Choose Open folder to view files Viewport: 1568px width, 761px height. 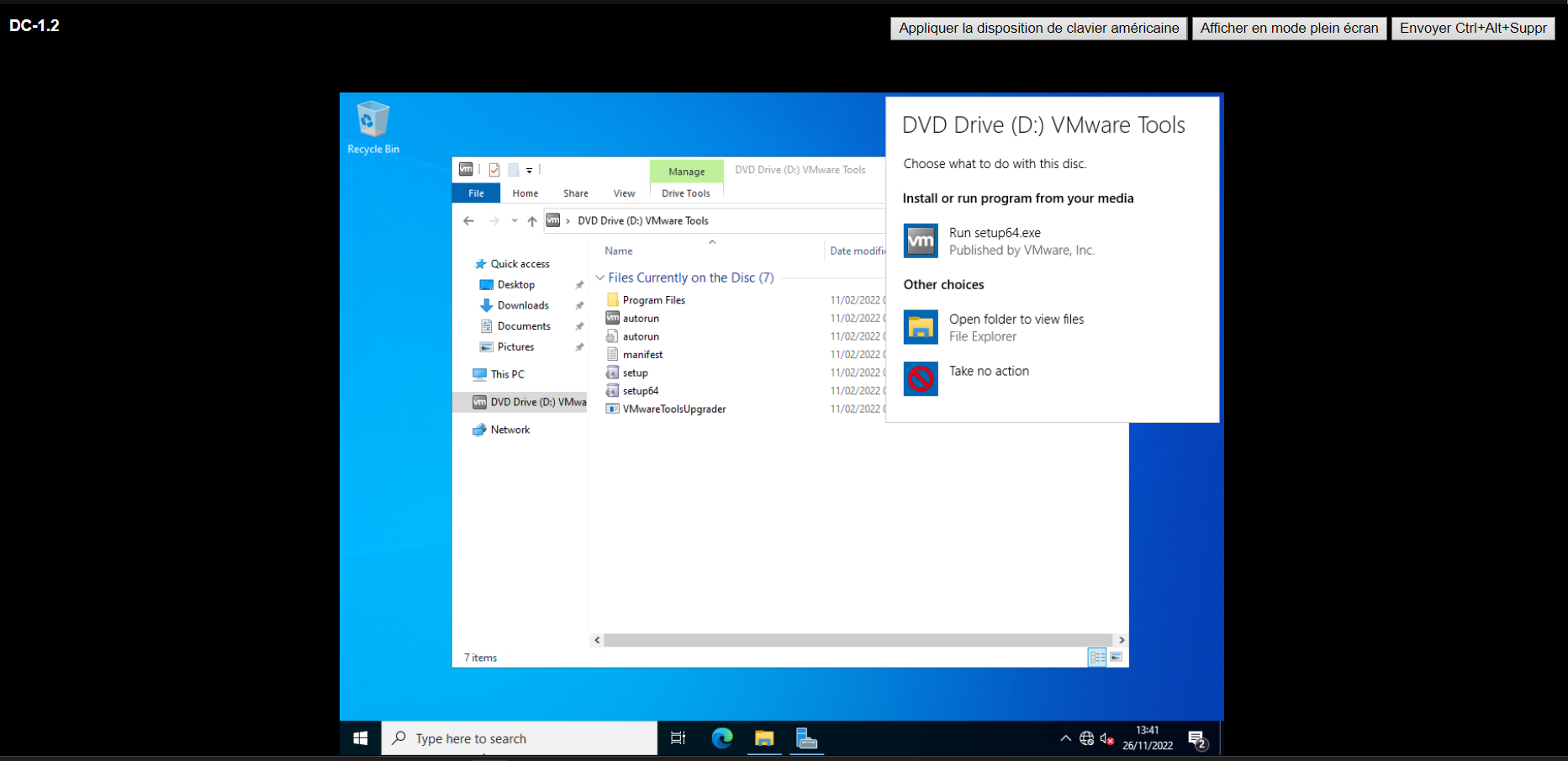(x=1053, y=328)
